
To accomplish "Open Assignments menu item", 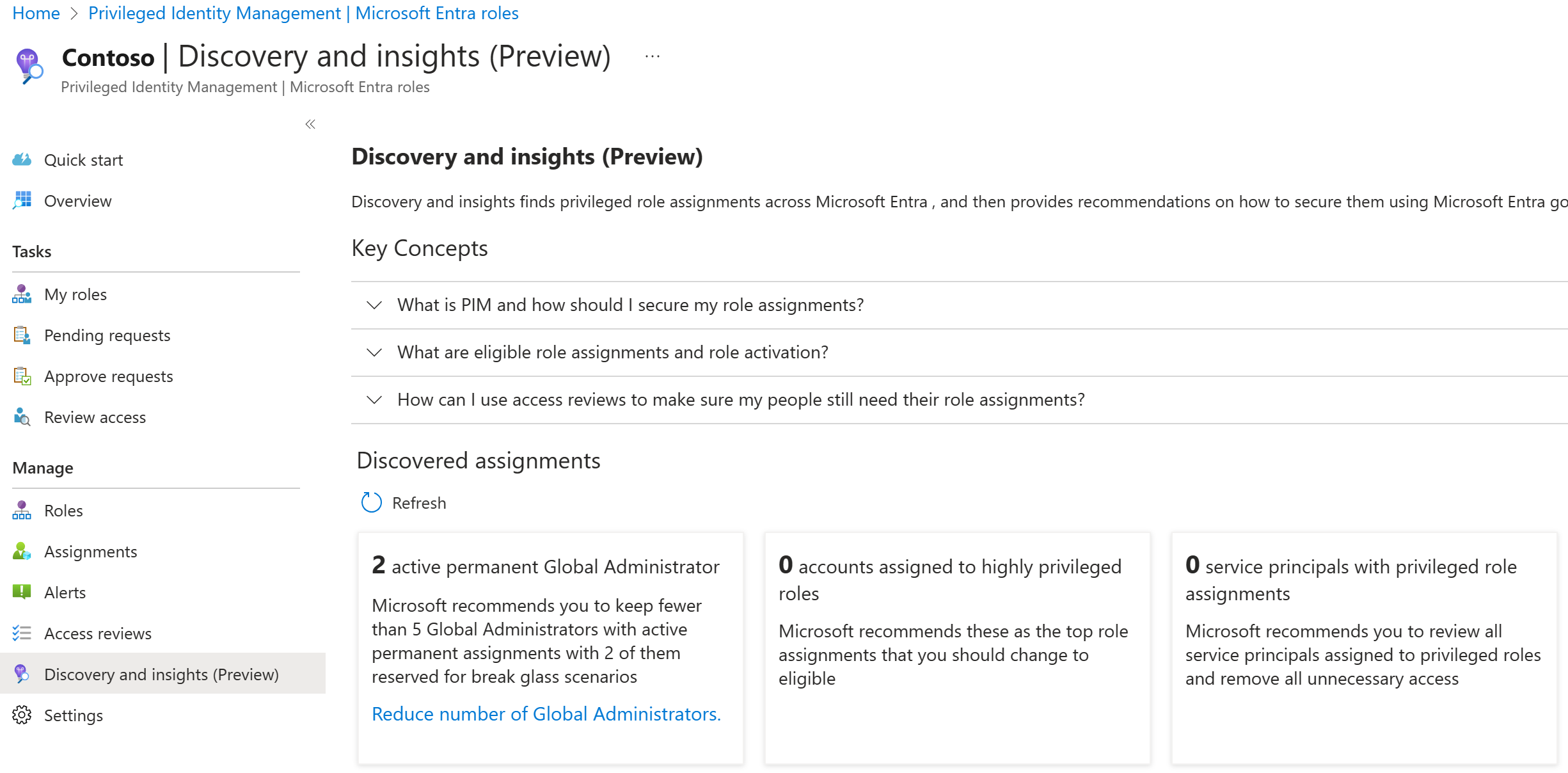I will click(x=90, y=552).
